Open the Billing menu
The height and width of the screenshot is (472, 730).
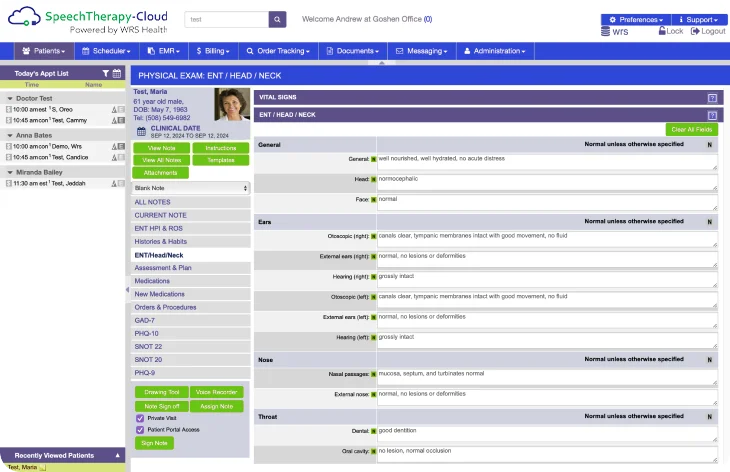tap(213, 51)
